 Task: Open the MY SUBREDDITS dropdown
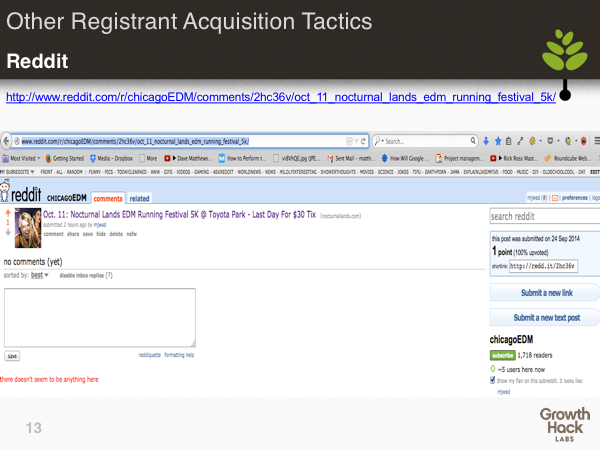17,172
